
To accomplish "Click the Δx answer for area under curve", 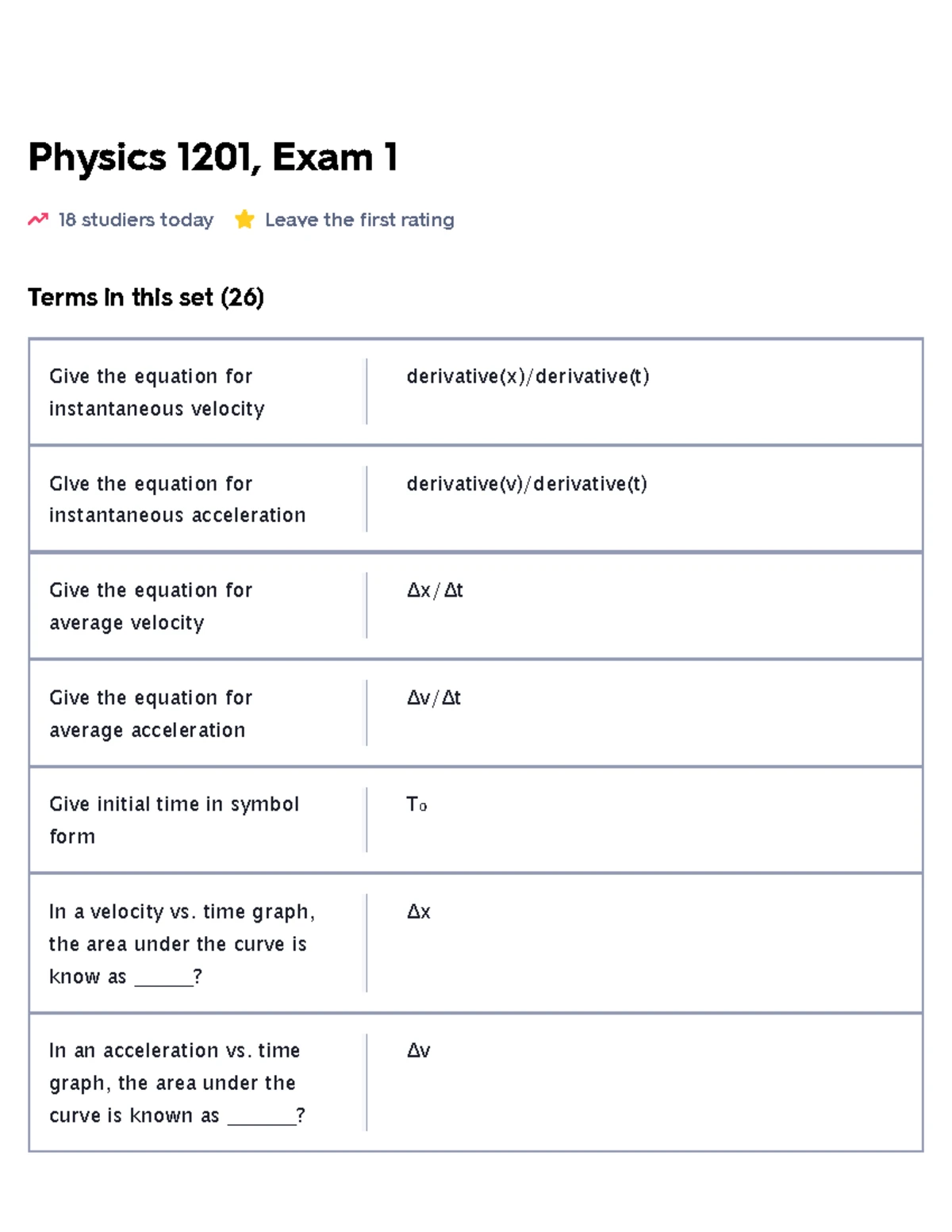I will (419, 912).
